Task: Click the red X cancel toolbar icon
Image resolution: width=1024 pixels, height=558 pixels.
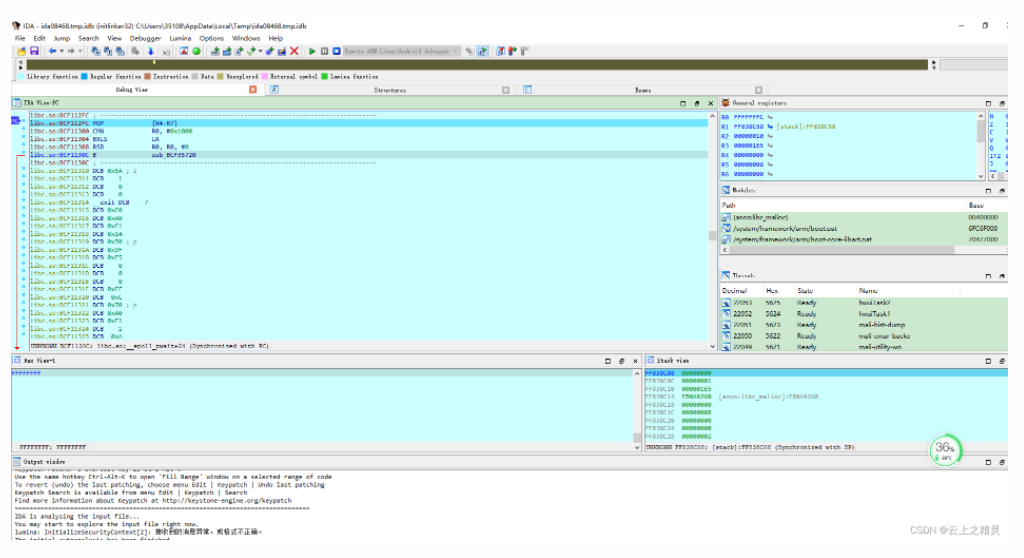Action: pos(295,51)
